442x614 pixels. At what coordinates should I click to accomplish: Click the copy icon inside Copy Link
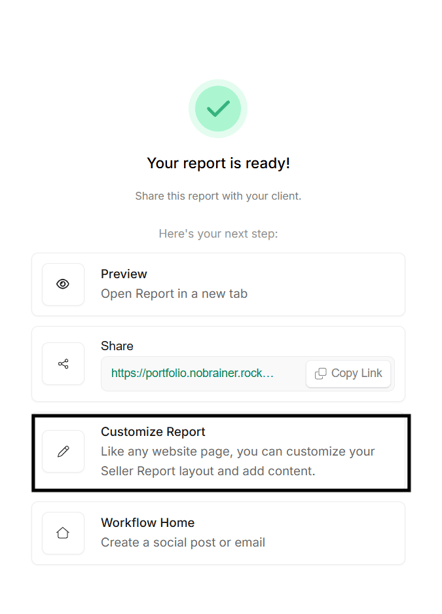point(321,374)
